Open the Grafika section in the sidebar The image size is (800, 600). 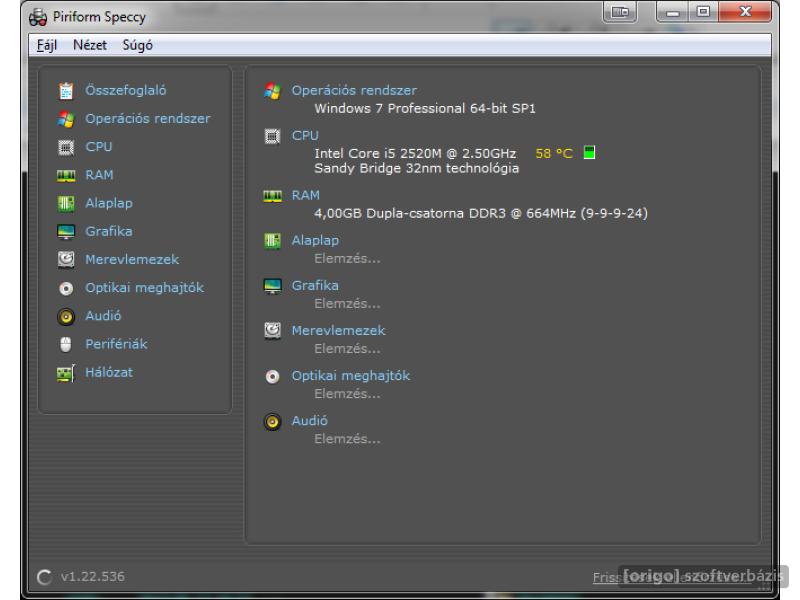coord(109,231)
